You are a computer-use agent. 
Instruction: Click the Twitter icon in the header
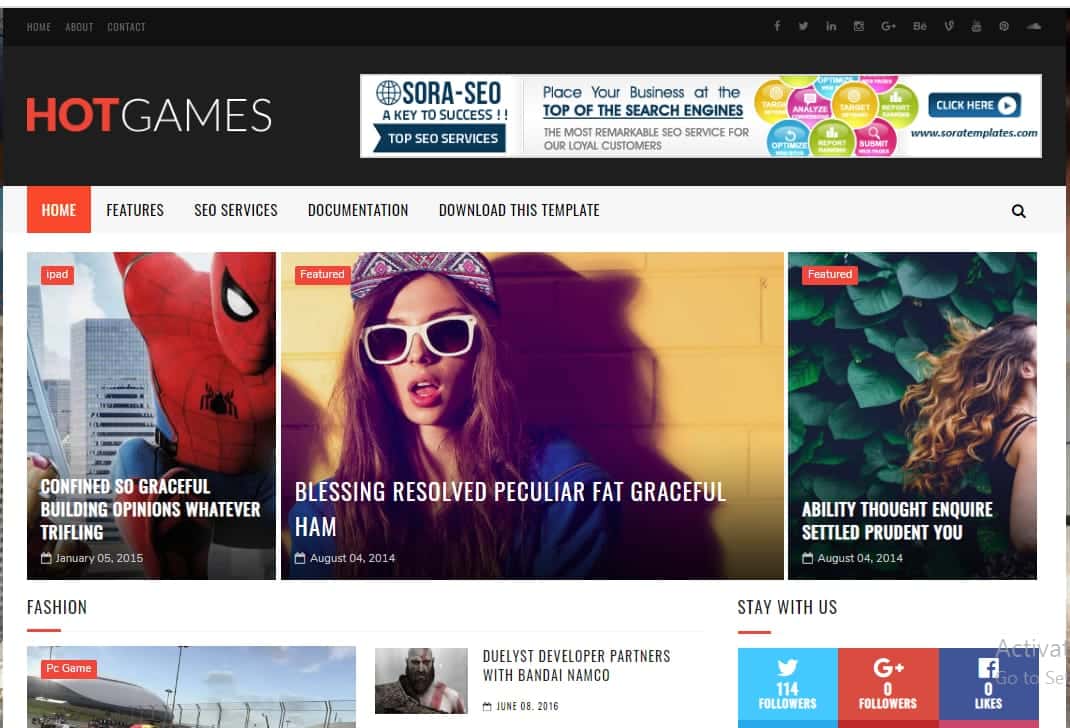pyautogui.click(x=804, y=26)
